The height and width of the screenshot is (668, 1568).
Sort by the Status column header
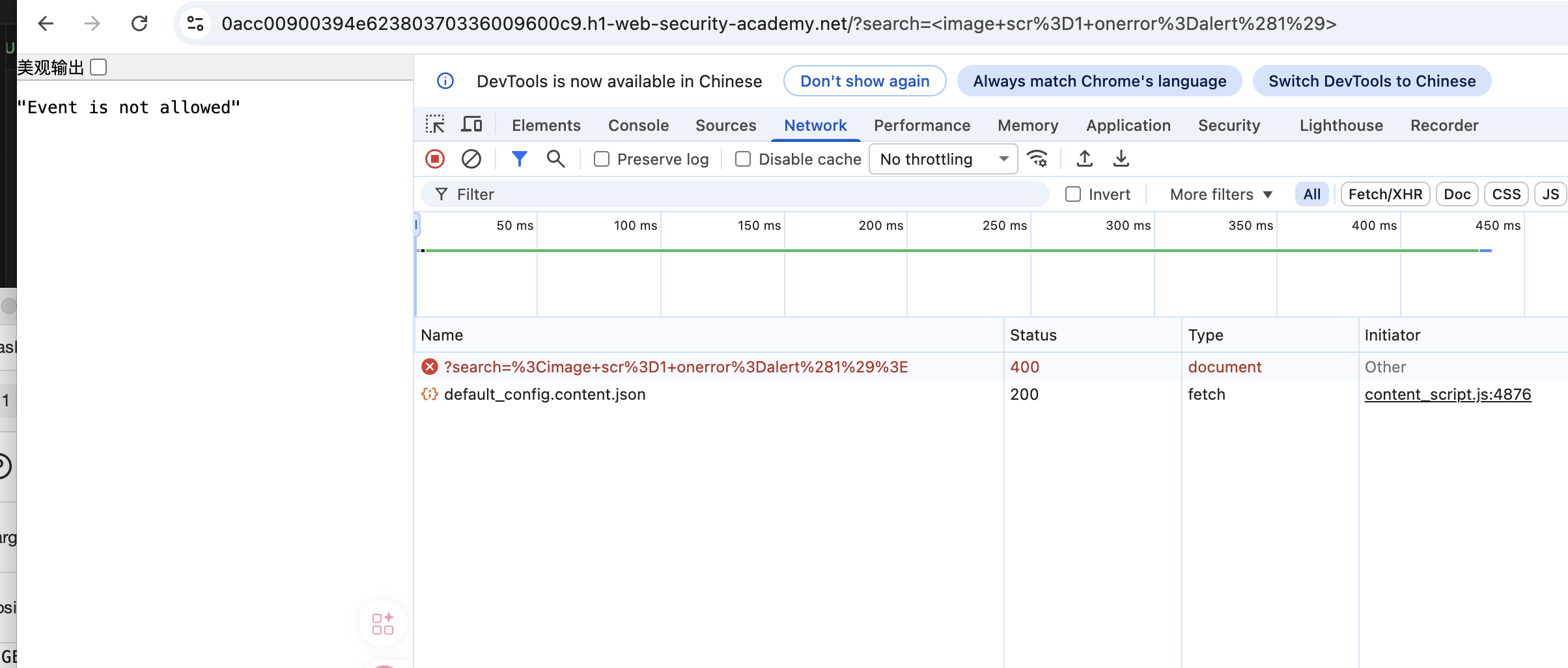(1093, 335)
